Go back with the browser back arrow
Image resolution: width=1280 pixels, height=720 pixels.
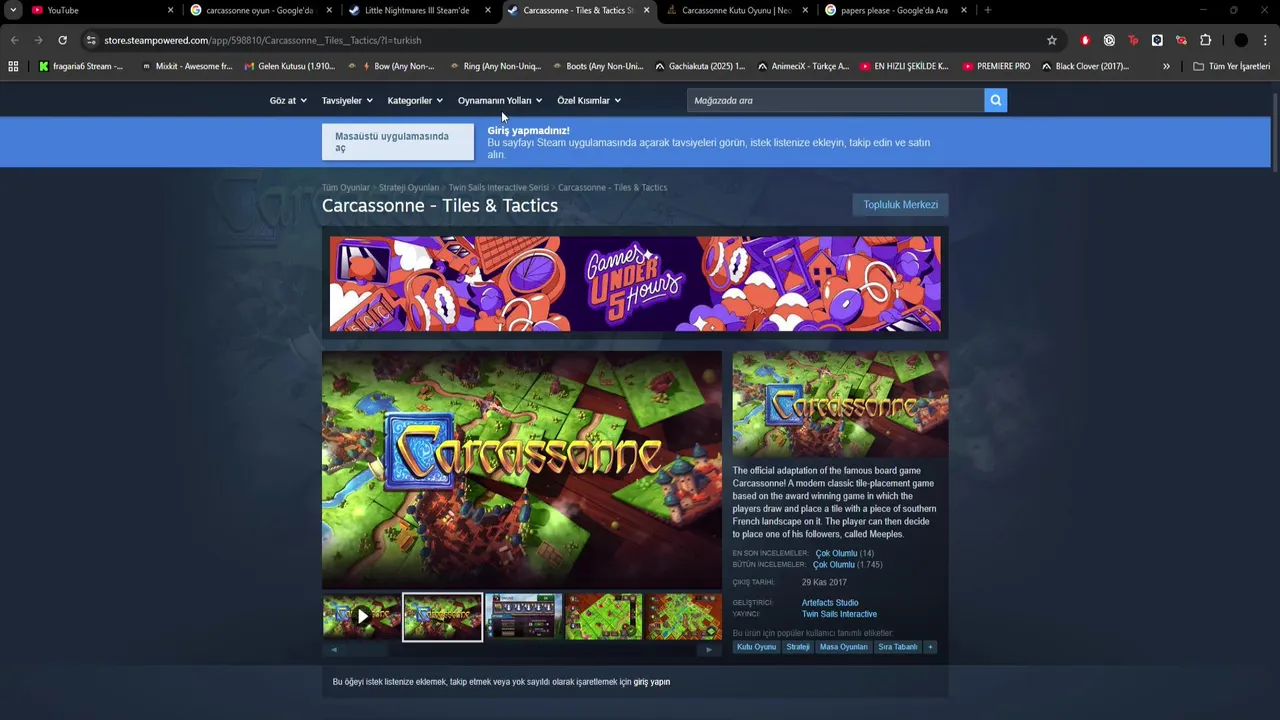pyautogui.click(x=14, y=40)
